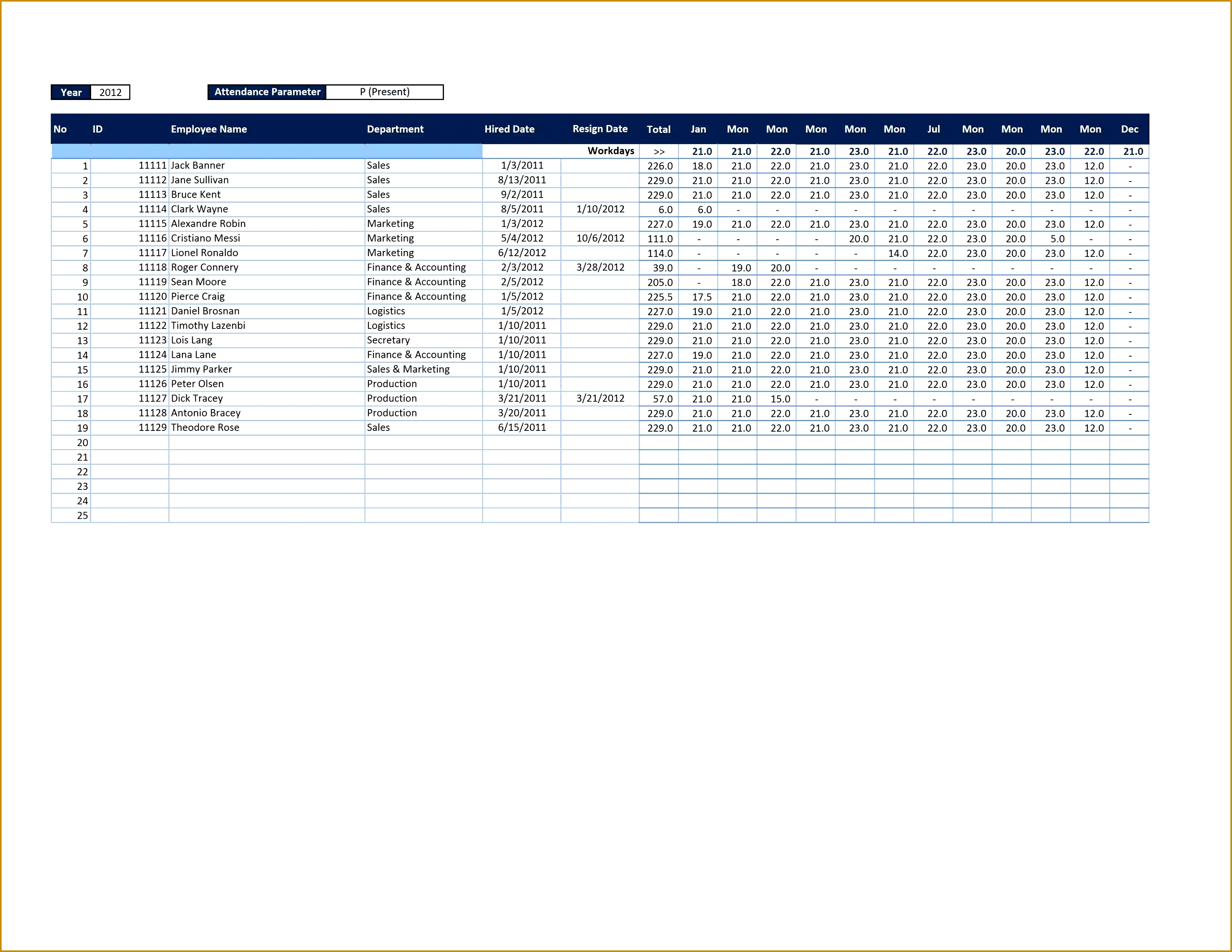The height and width of the screenshot is (952, 1232).
Task: Click resign date 10/6/2012
Action: pyautogui.click(x=600, y=238)
